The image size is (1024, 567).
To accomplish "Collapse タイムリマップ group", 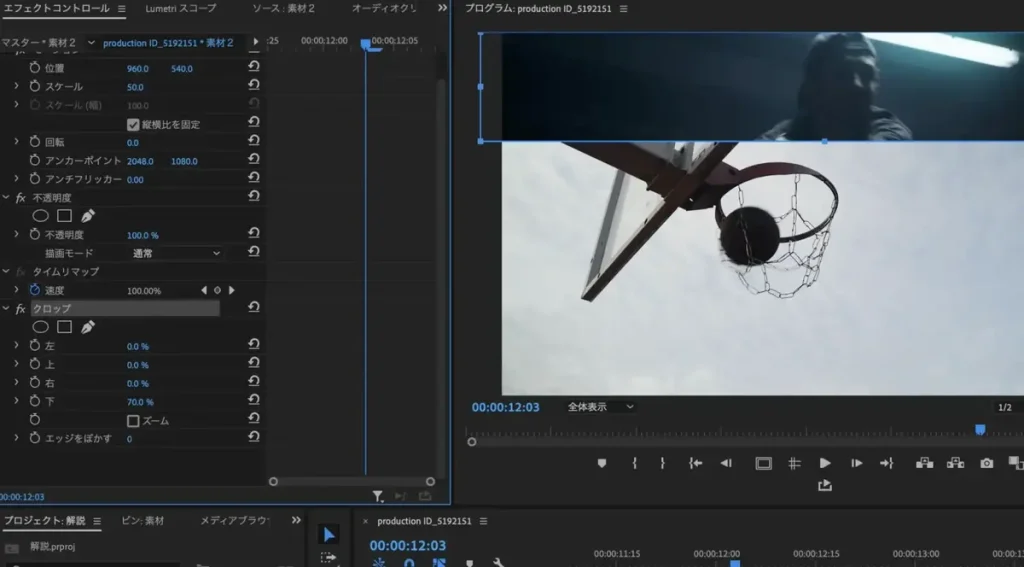I will click(6, 271).
